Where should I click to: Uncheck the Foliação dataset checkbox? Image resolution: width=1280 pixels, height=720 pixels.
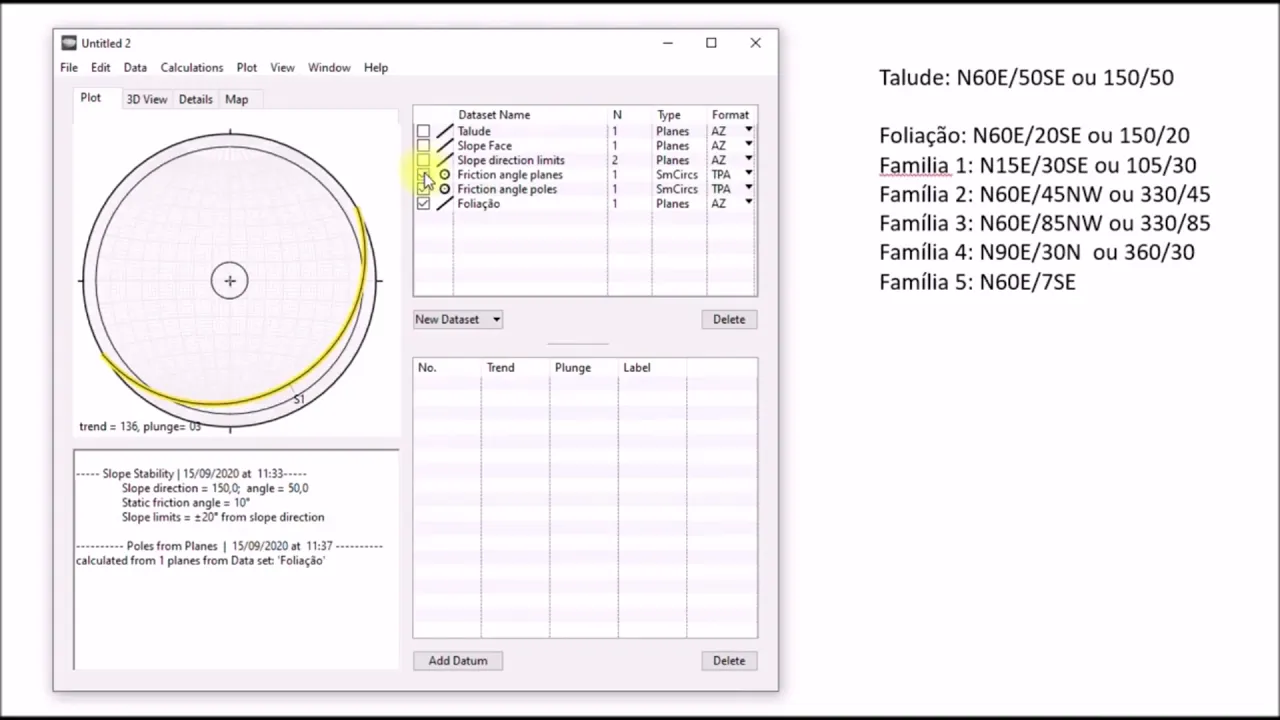point(424,204)
